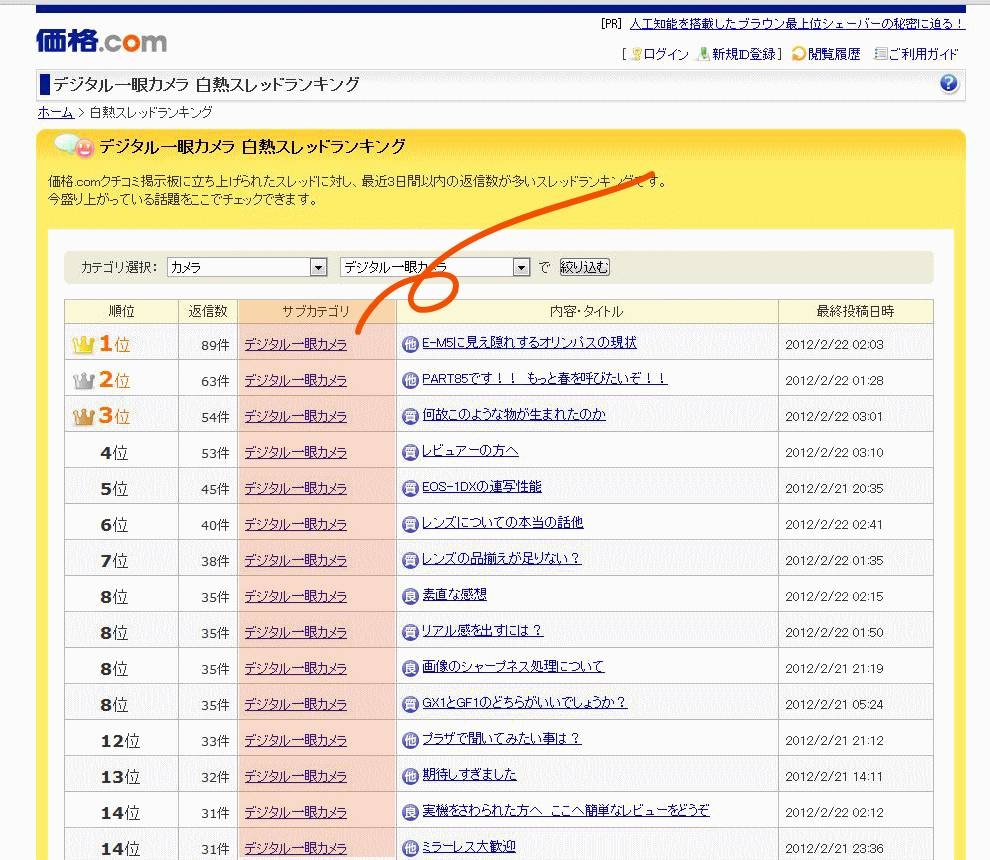The width and height of the screenshot is (990, 860).
Task: Open the カメラ category dropdown
Action: click(318, 268)
